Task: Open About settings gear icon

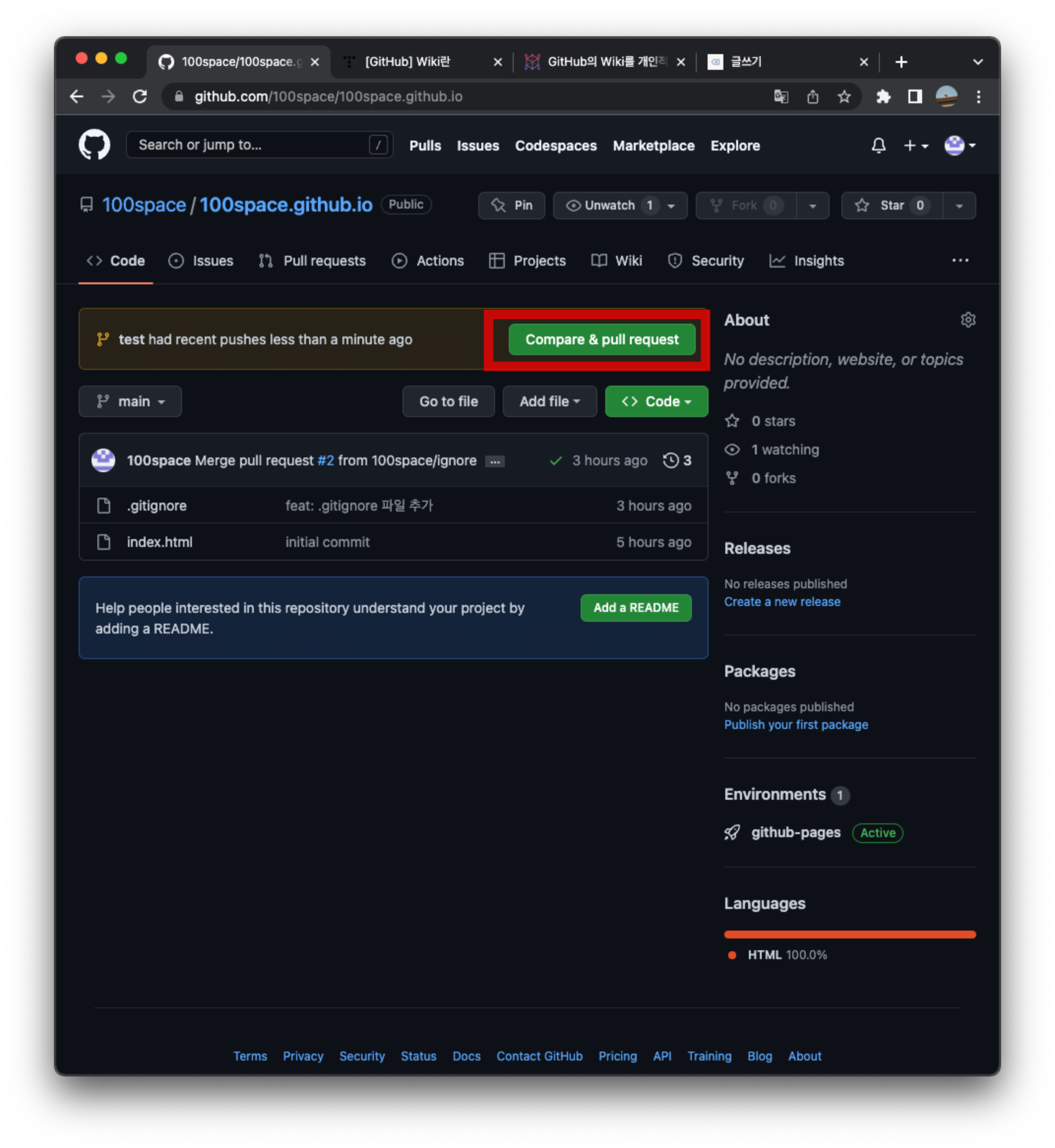Action: pyautogui.click(x=967, y=320)
